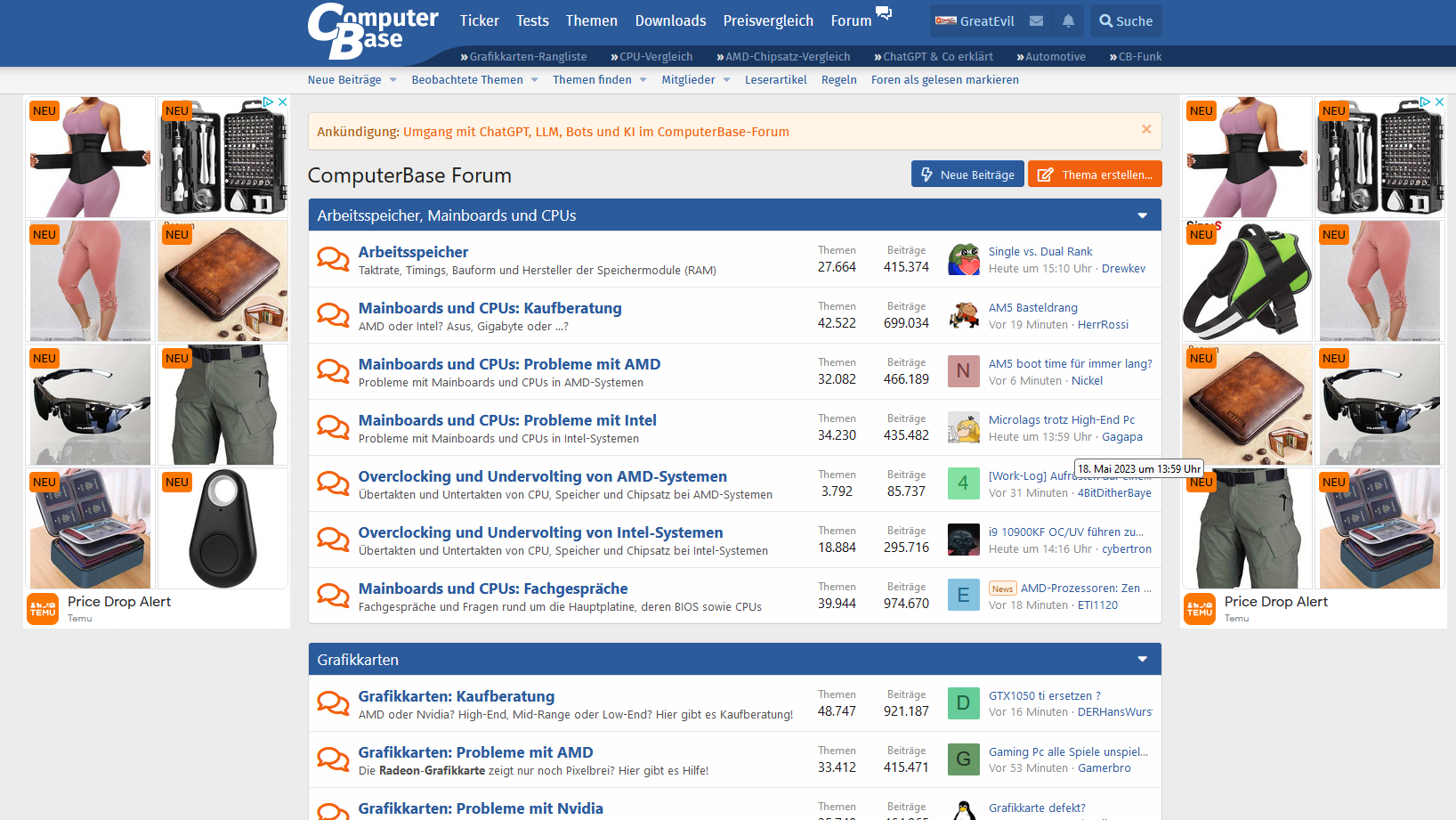The height and width of the screenshot is (820, 1456).
Task: Click Foren als gelesen markieren
Action: click(x=945, y=79)
